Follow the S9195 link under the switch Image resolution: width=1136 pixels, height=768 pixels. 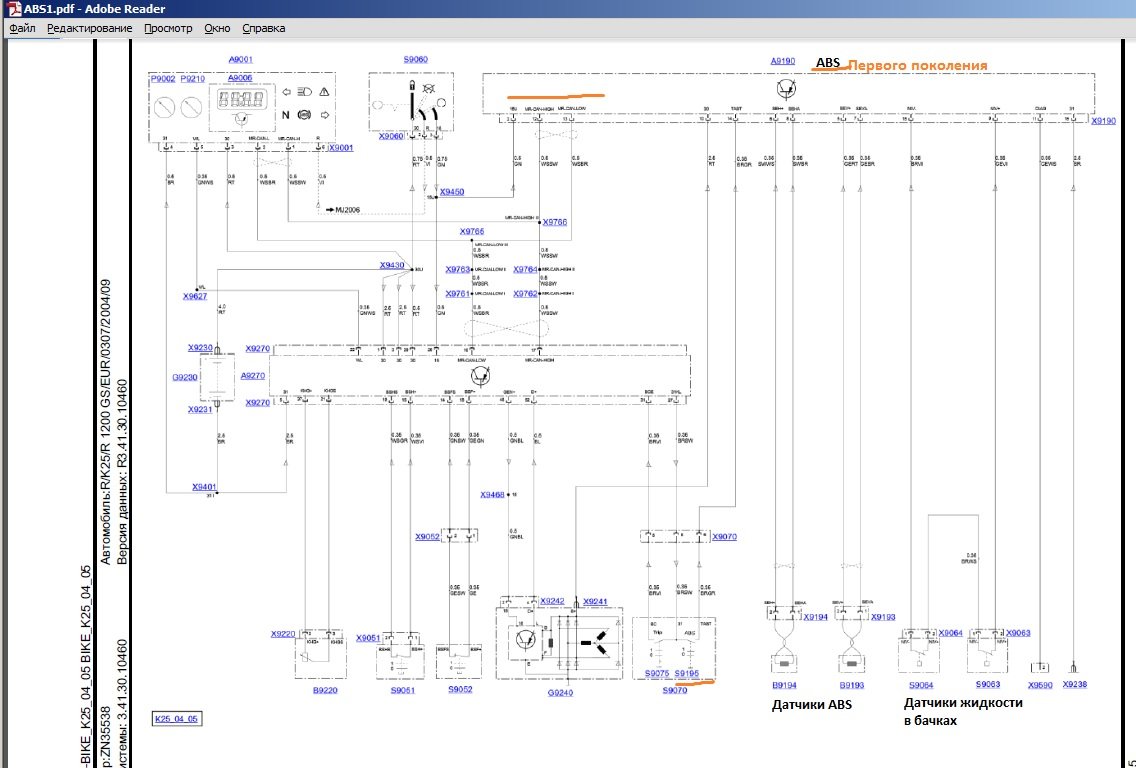coord(687,674)
